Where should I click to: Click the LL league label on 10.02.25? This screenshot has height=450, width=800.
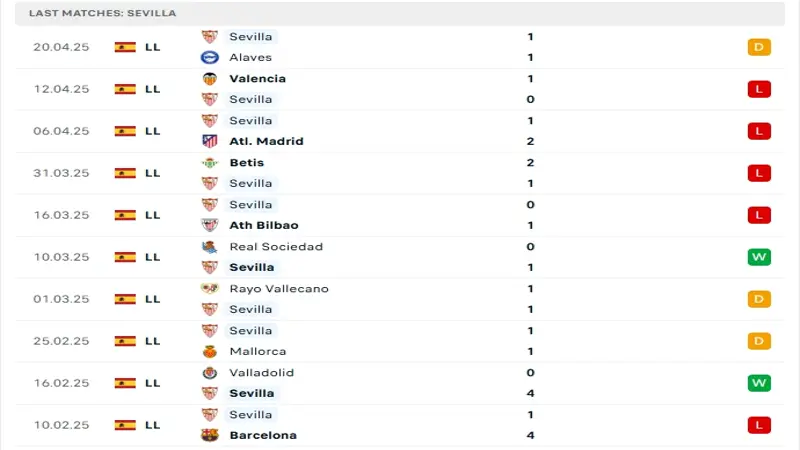(x=152, y=425)
